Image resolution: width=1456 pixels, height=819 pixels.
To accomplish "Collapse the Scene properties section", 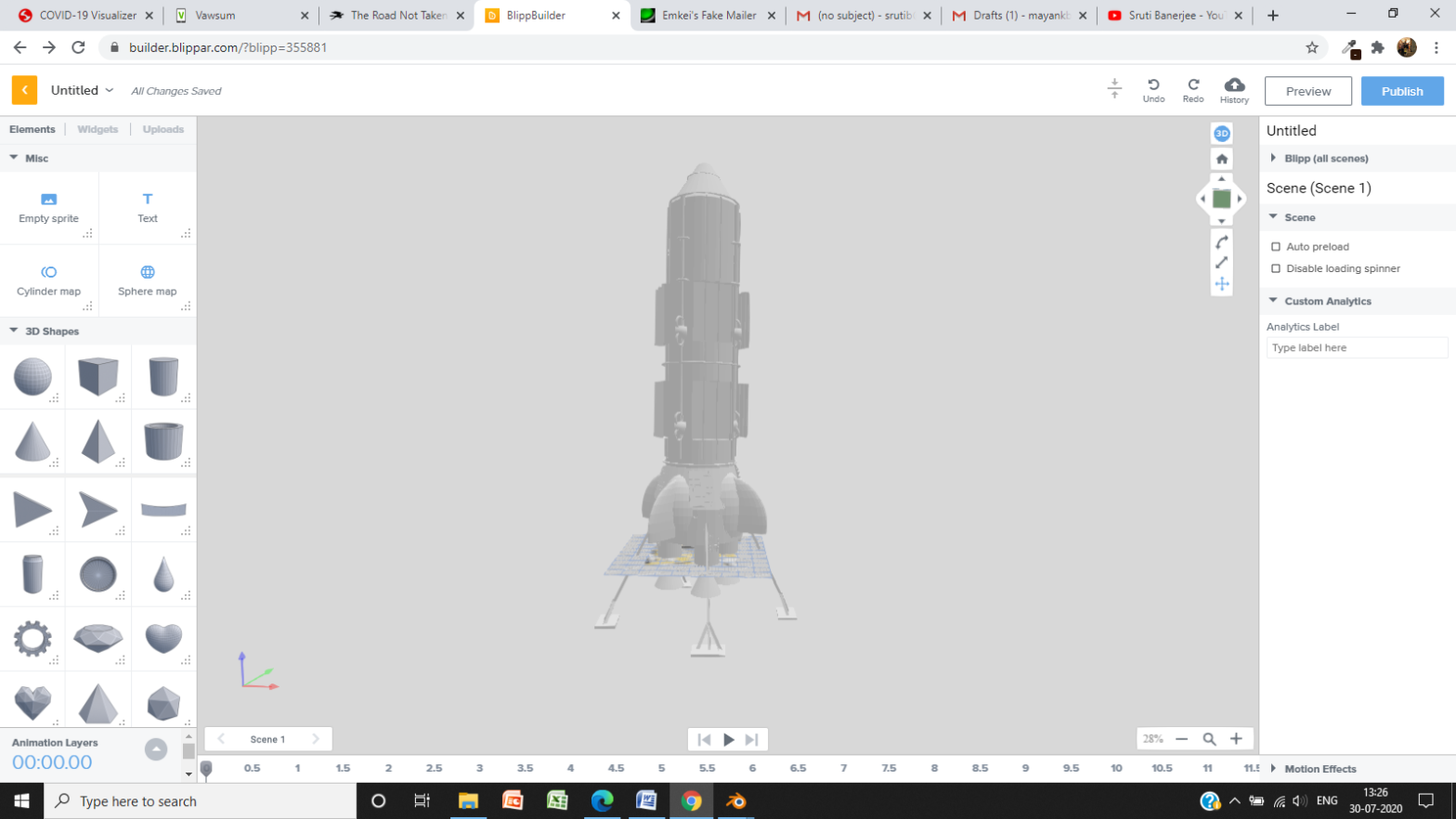I will click(1273, 217).
